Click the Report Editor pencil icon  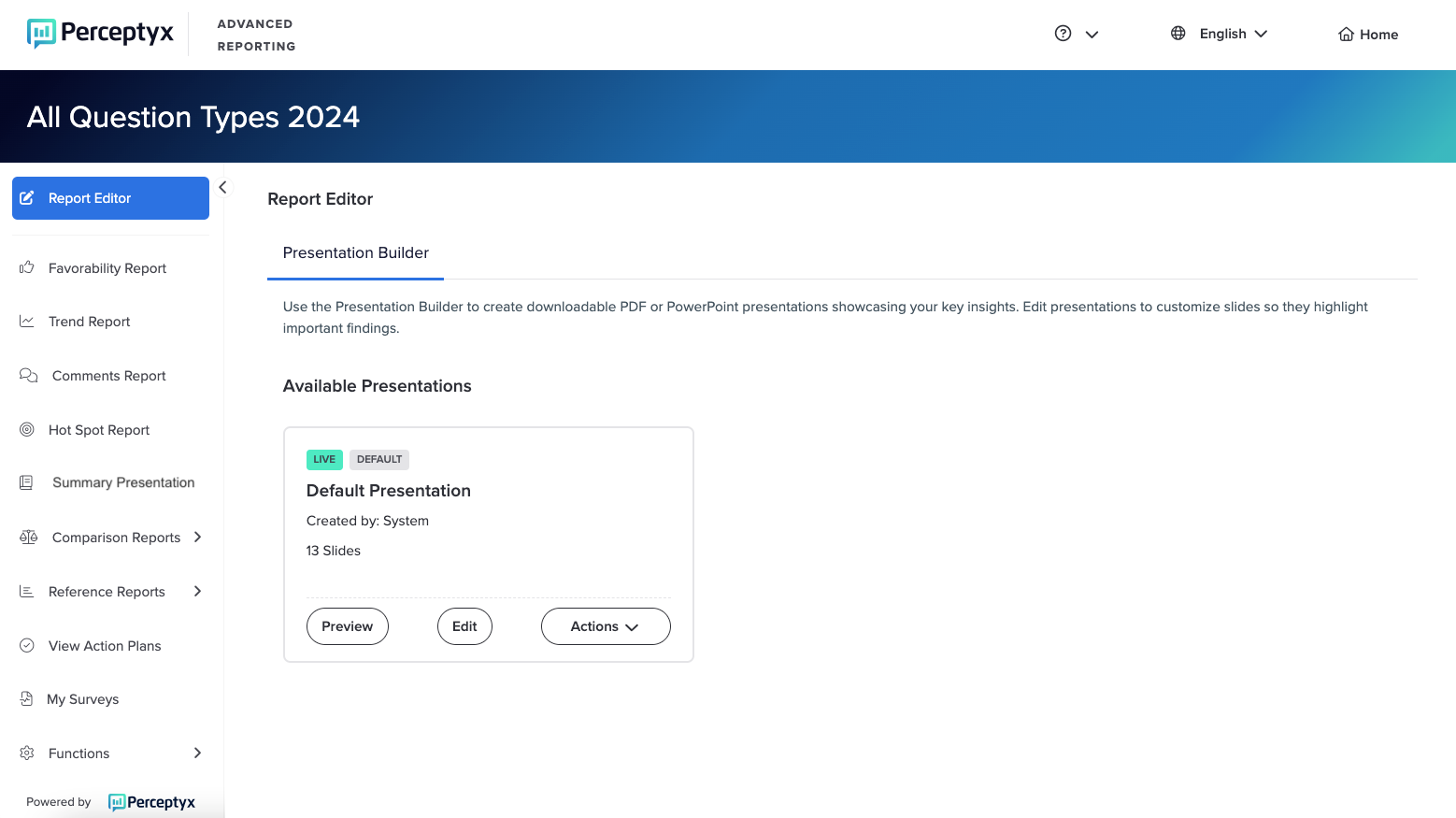click(27, 198)
